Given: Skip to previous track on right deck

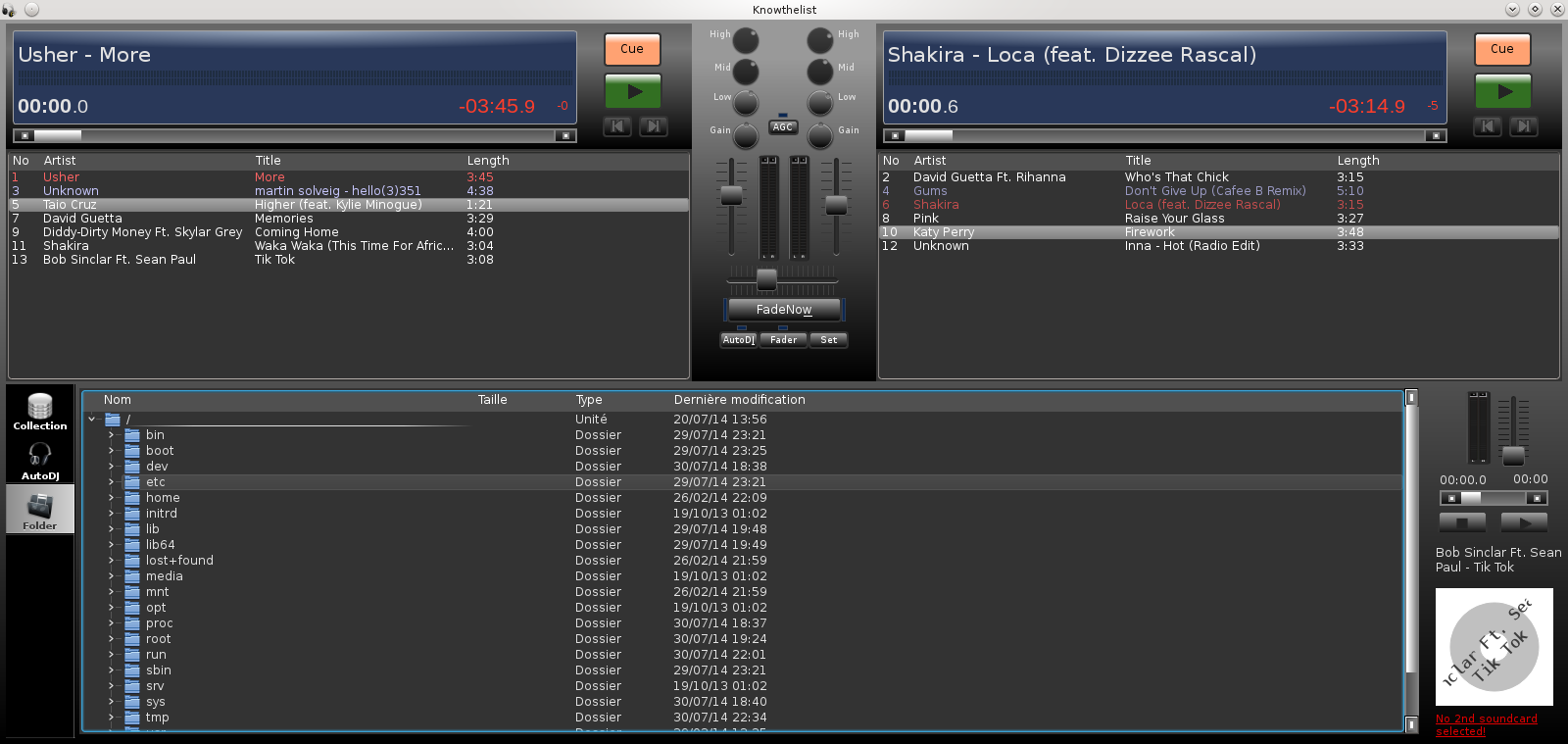Looking at the screenshot, I should click(x=1487, y=125).
